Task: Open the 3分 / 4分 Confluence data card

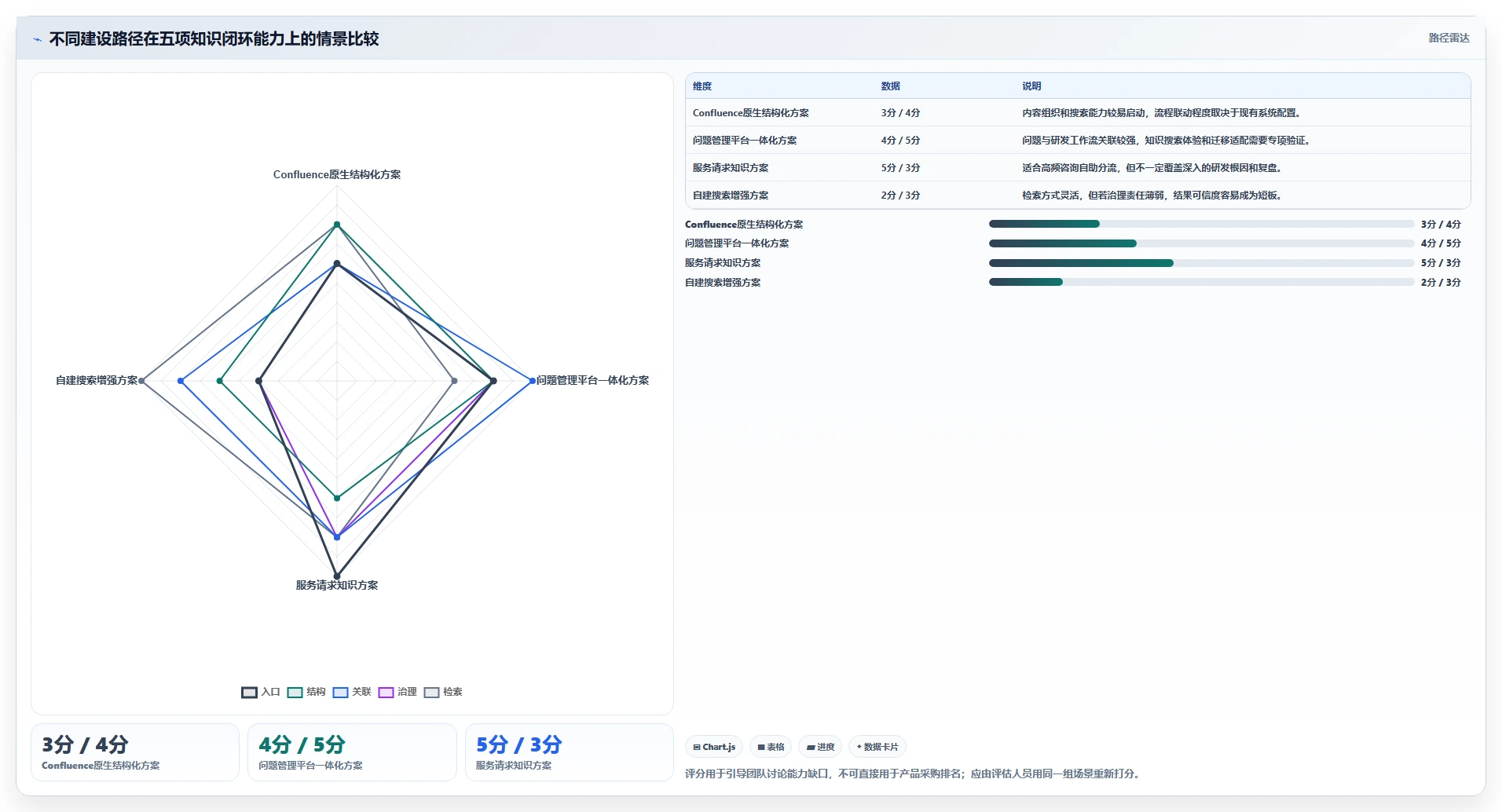Action: pos(135,752)
